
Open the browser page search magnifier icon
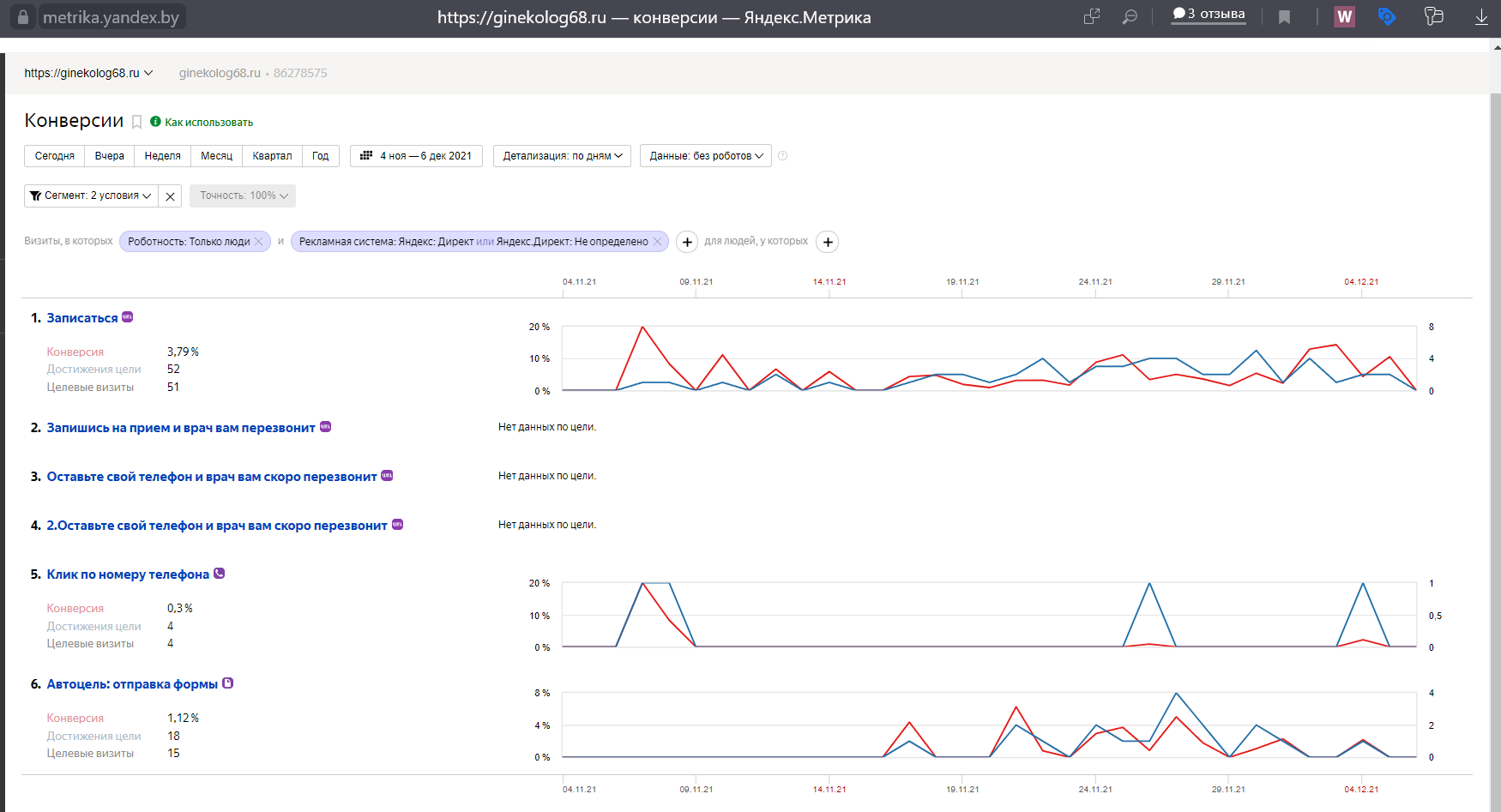(x=1130, y=17)
